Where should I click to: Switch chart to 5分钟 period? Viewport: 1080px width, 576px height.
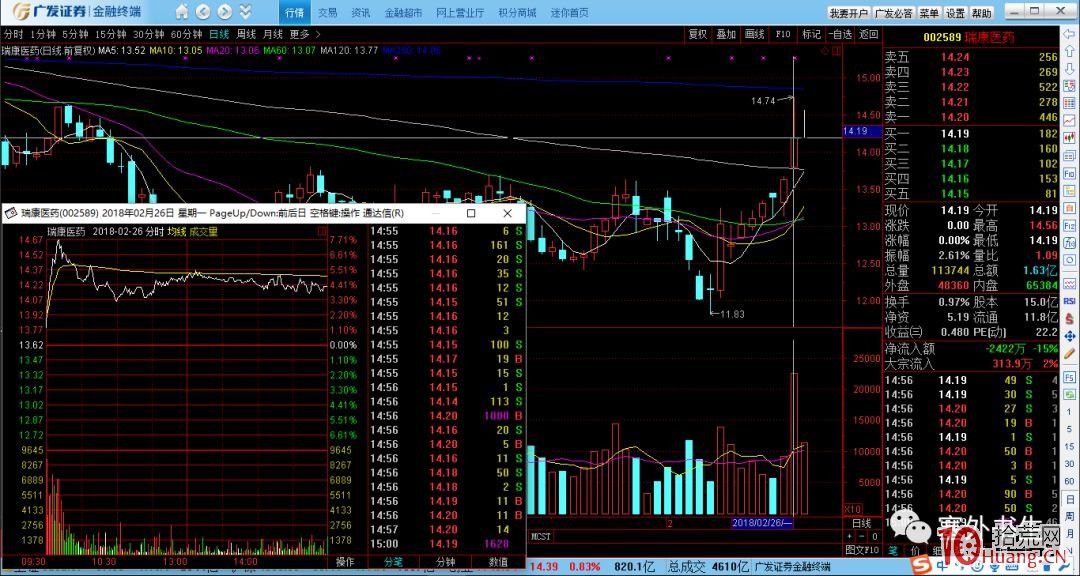[74, 34]
